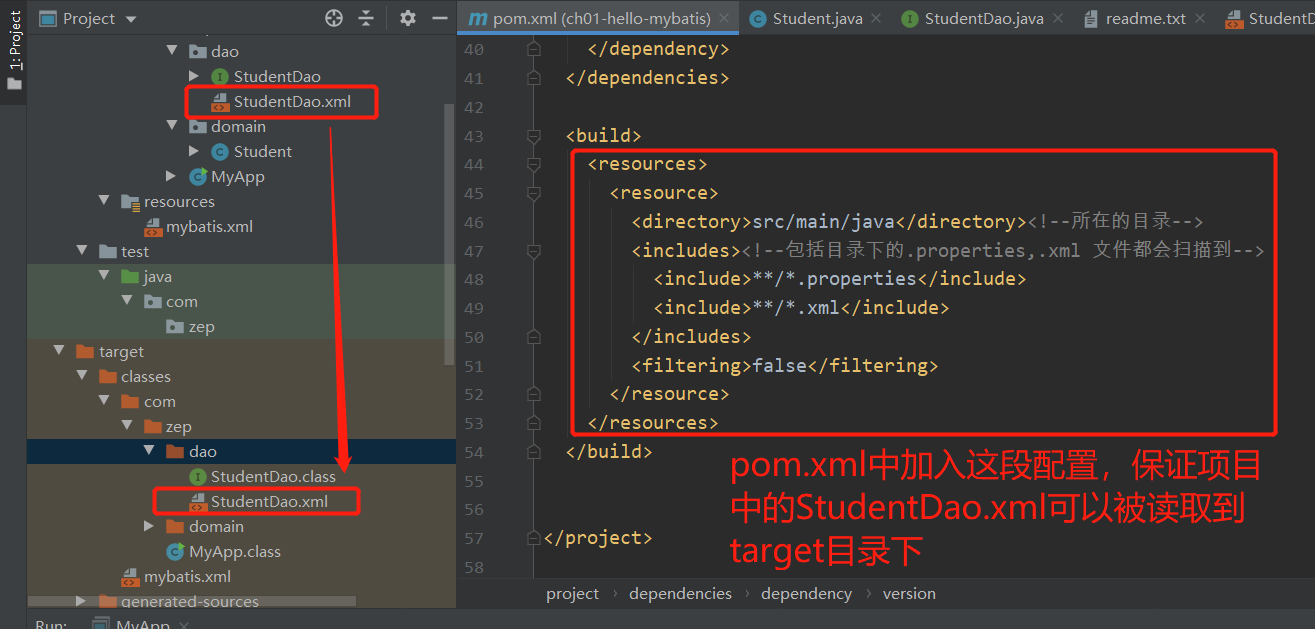Click fold marker at </dependencies> line 41

tap(534, 77)
